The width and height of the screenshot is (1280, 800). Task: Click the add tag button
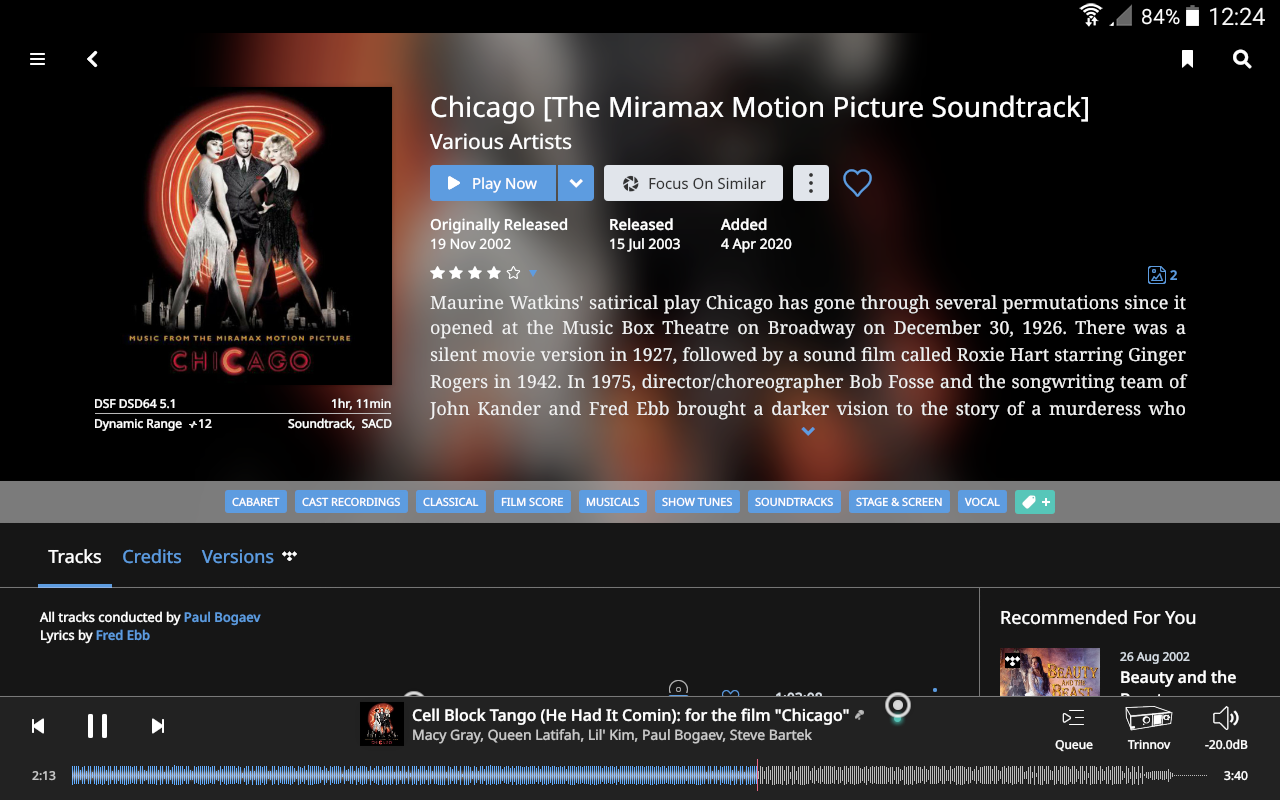point(1035,502)
